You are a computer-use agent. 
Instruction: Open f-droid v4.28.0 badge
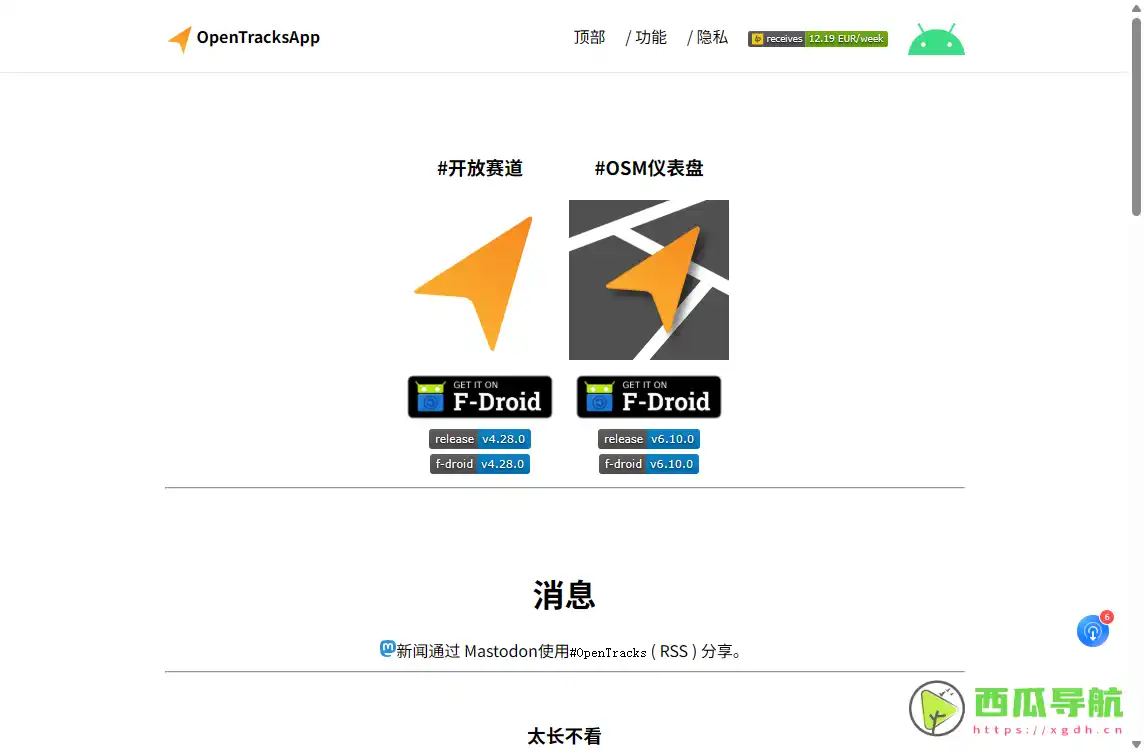pyautogui.click(x=479, y=464)
